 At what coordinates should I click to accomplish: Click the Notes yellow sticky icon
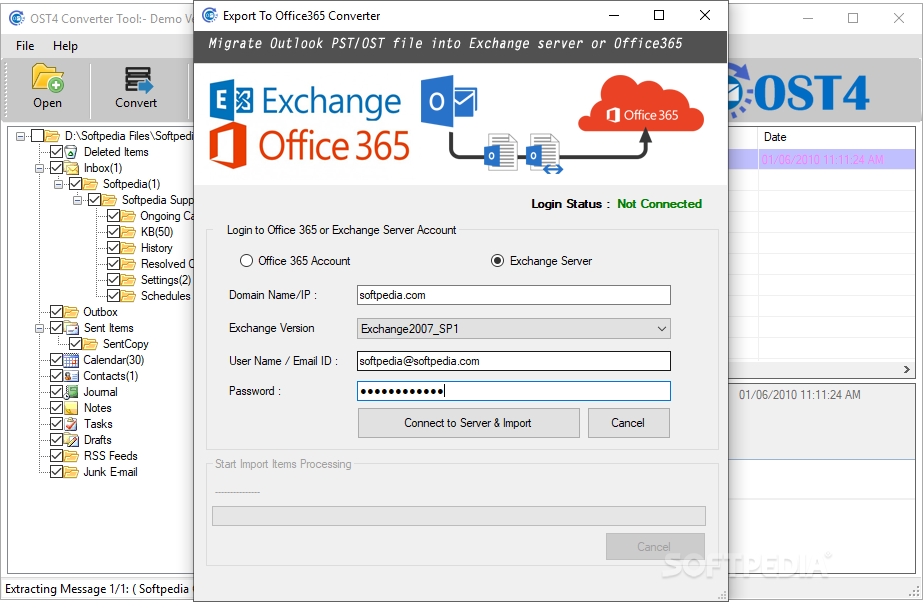[71, 408]
